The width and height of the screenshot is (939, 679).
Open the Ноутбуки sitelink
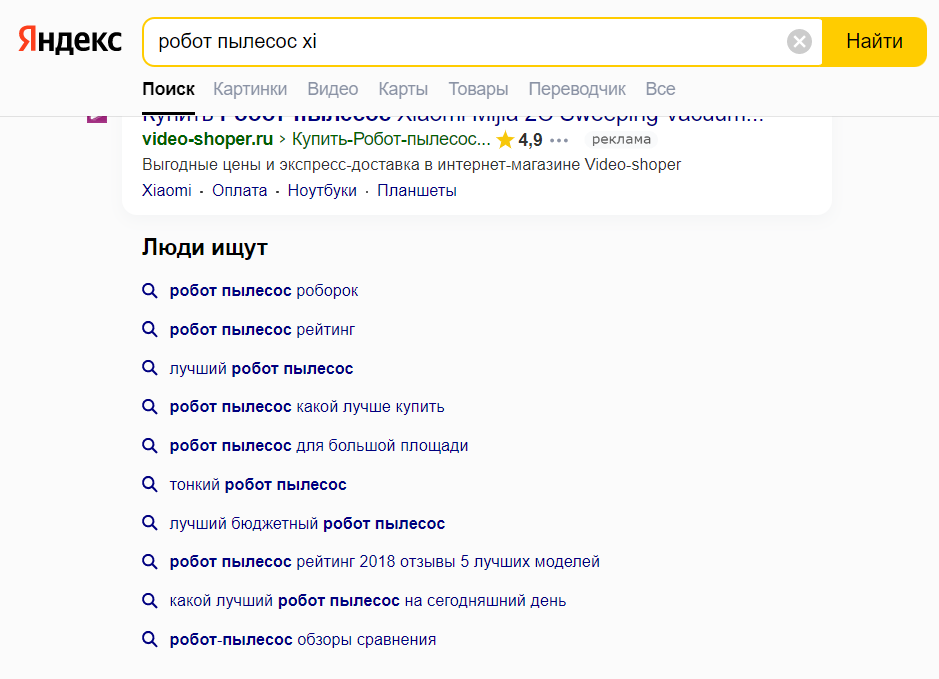click(322, 190)
